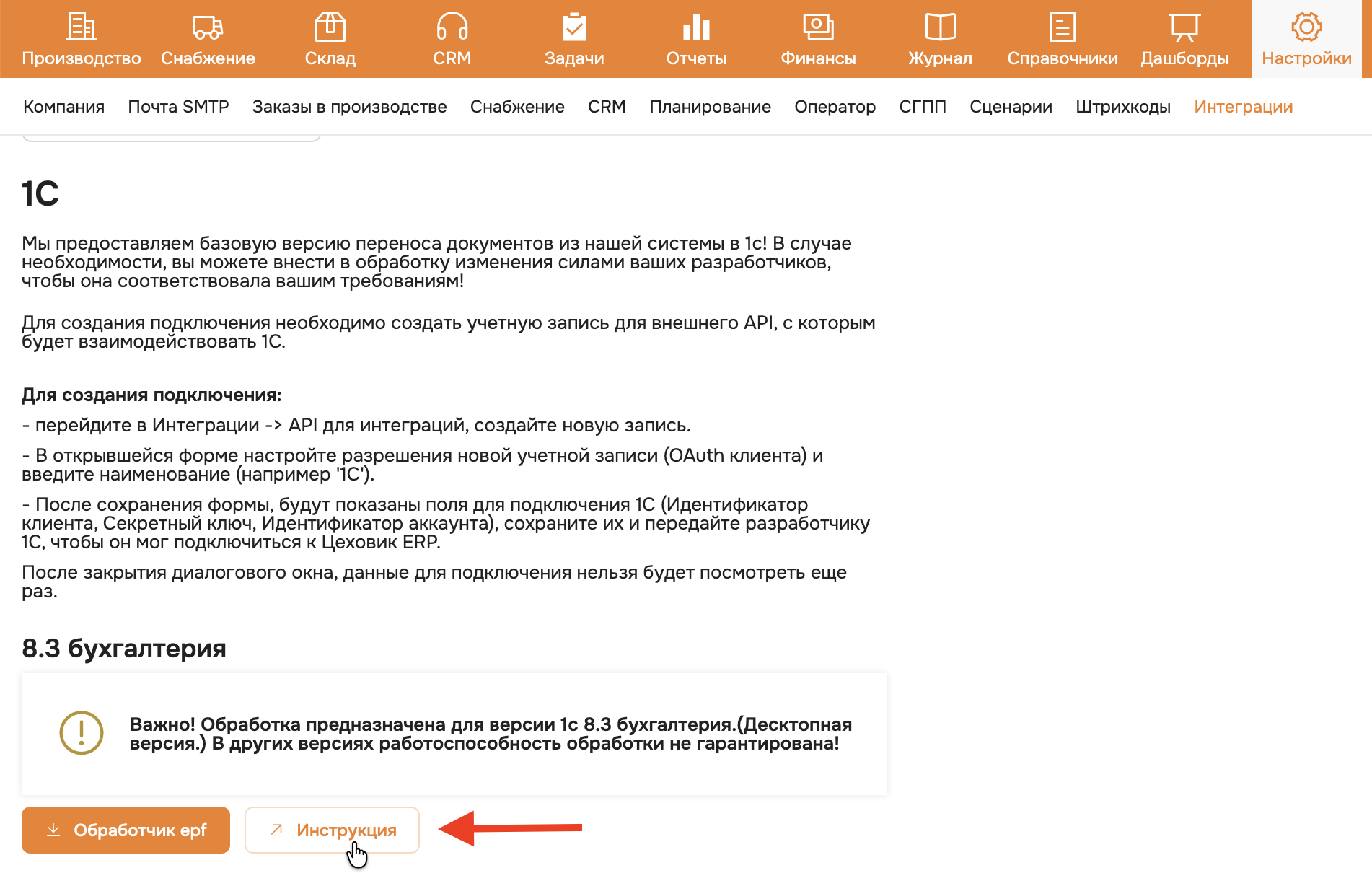This screenshot has width=1372, height=873.
Task: Select the CRM settings sub-tab
Action: pyautogui.click(x=607, y=107)
